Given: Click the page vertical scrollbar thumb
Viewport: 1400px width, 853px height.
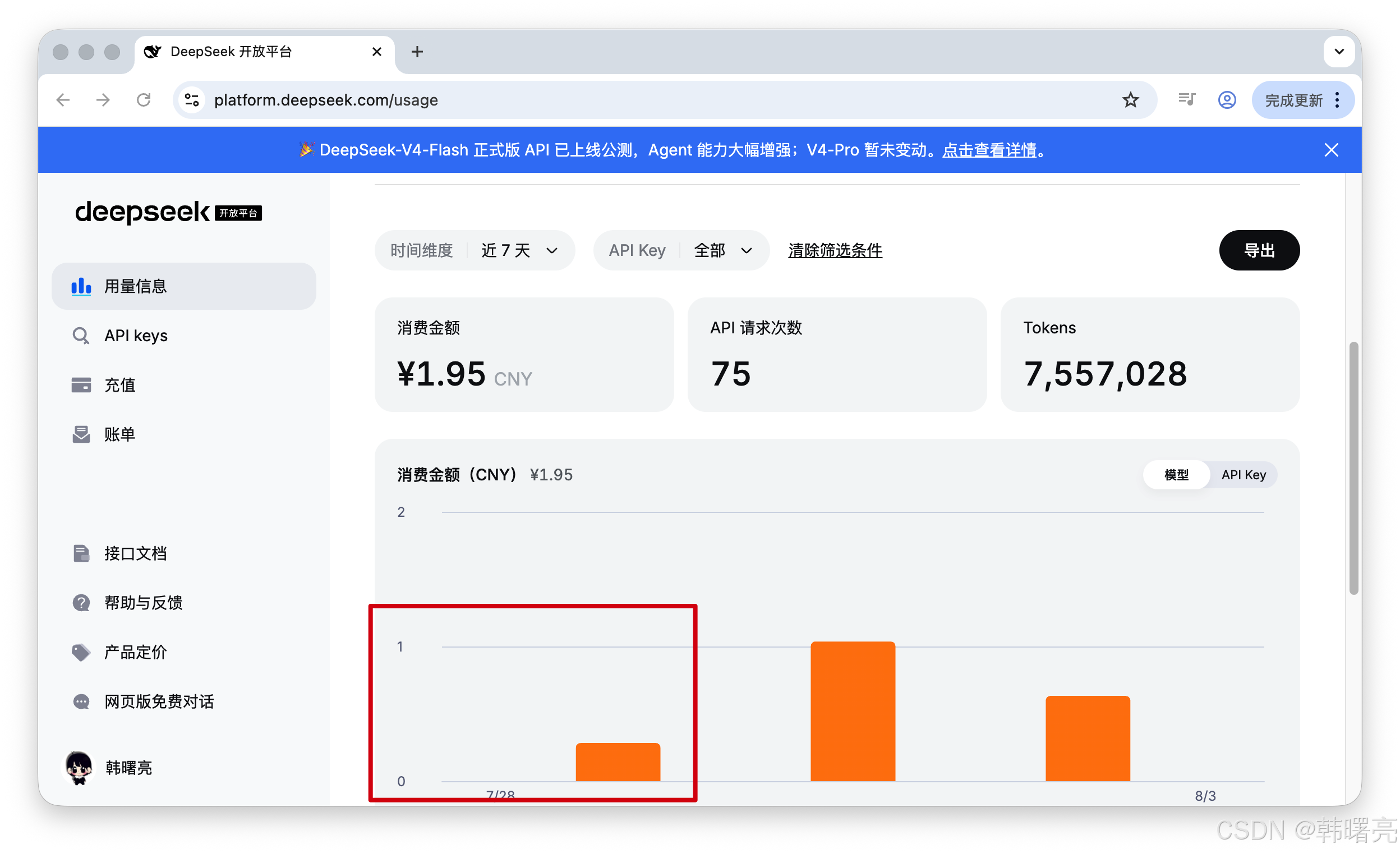Looking at the screenshot, I should pyautogui.click(x=1353, y=467).
